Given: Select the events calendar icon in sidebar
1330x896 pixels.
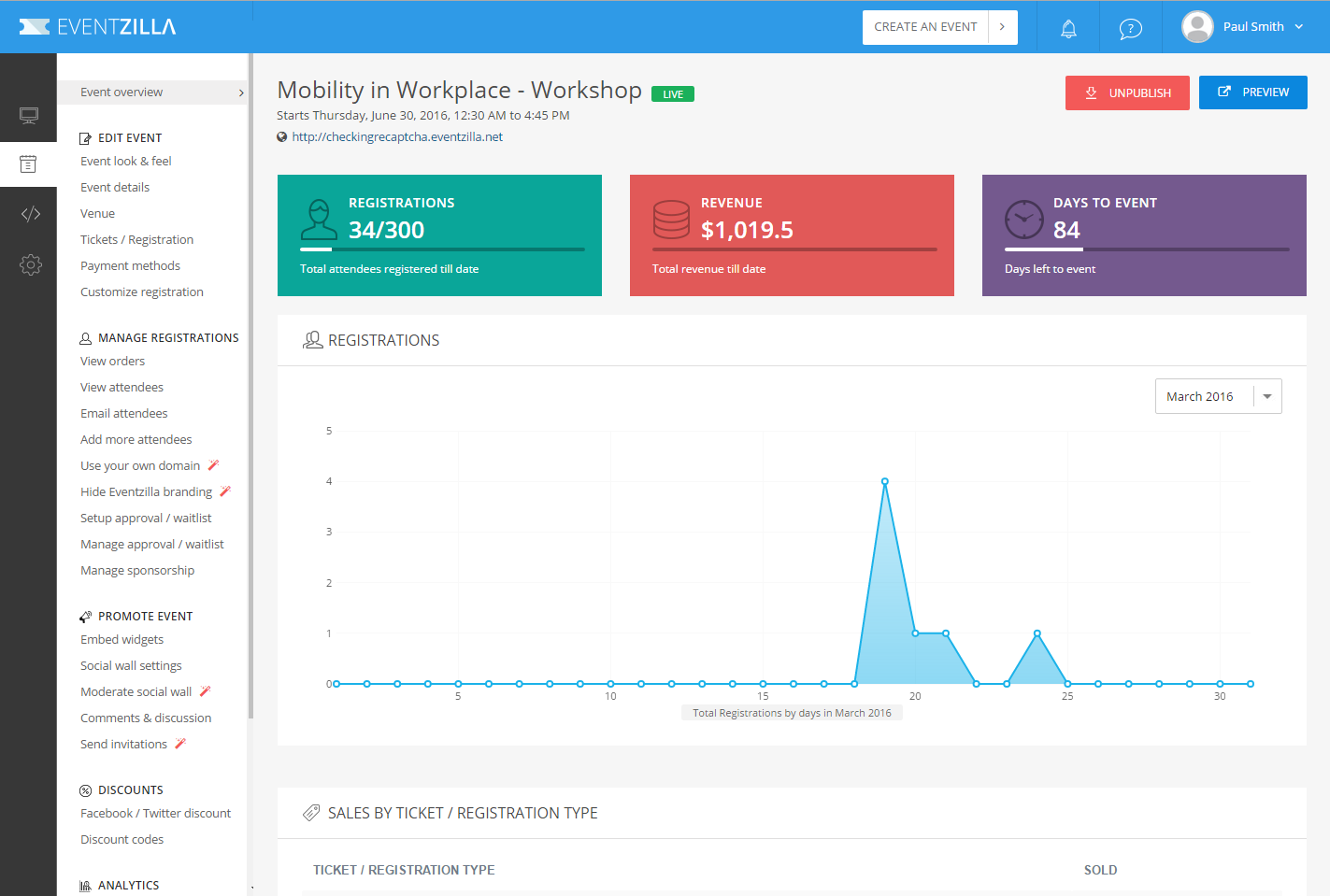Looking at the screenshot, I should [x=29, y=164].
